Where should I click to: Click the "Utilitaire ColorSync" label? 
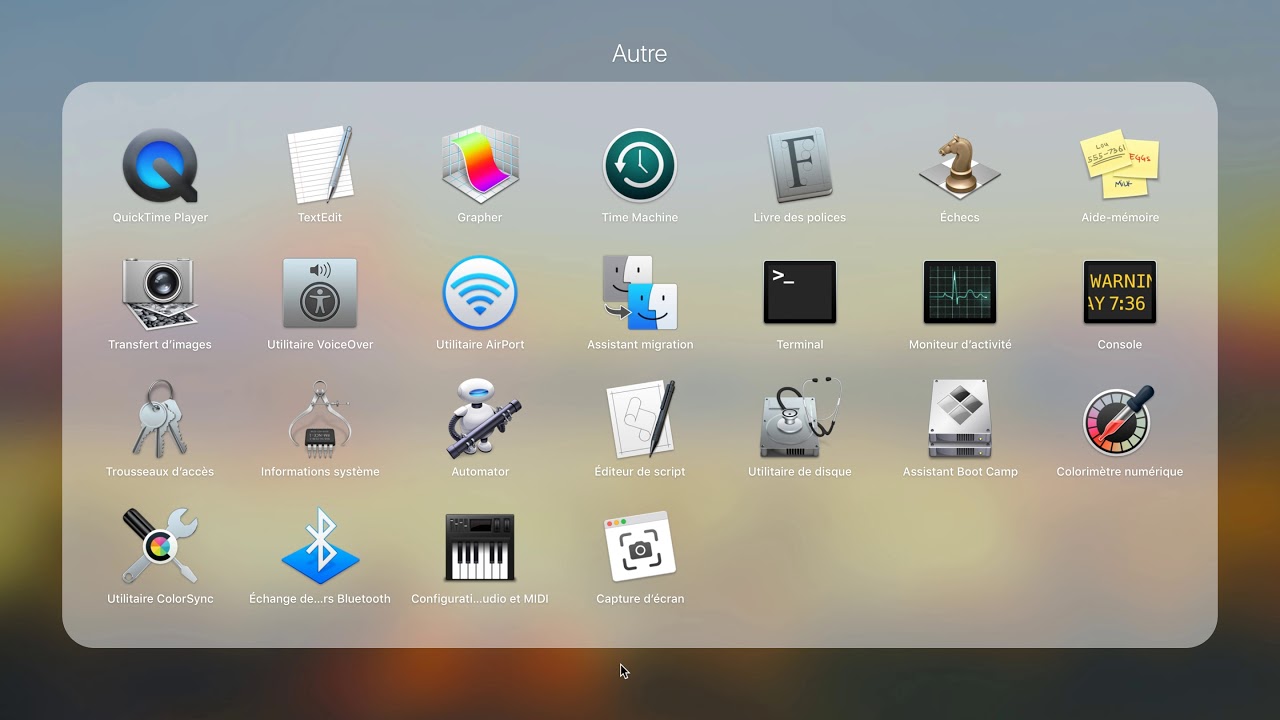(160, 599)
